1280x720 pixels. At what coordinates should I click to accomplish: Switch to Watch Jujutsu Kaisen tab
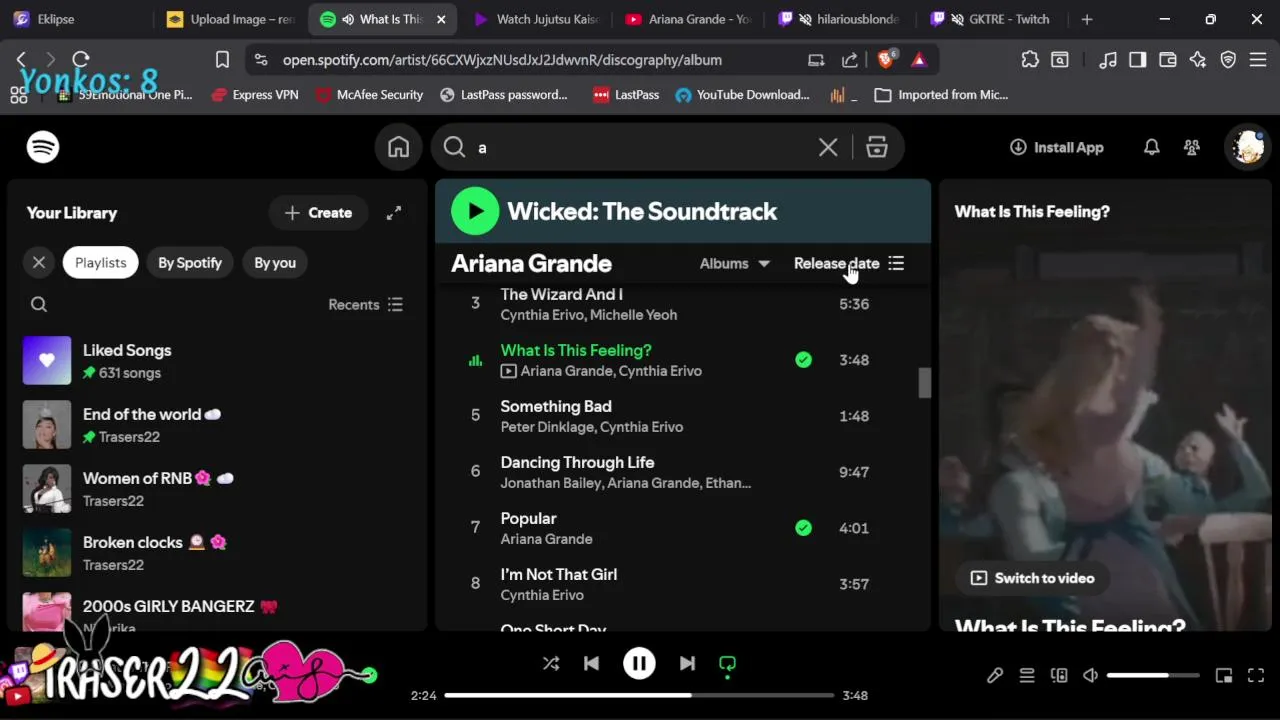535,19
